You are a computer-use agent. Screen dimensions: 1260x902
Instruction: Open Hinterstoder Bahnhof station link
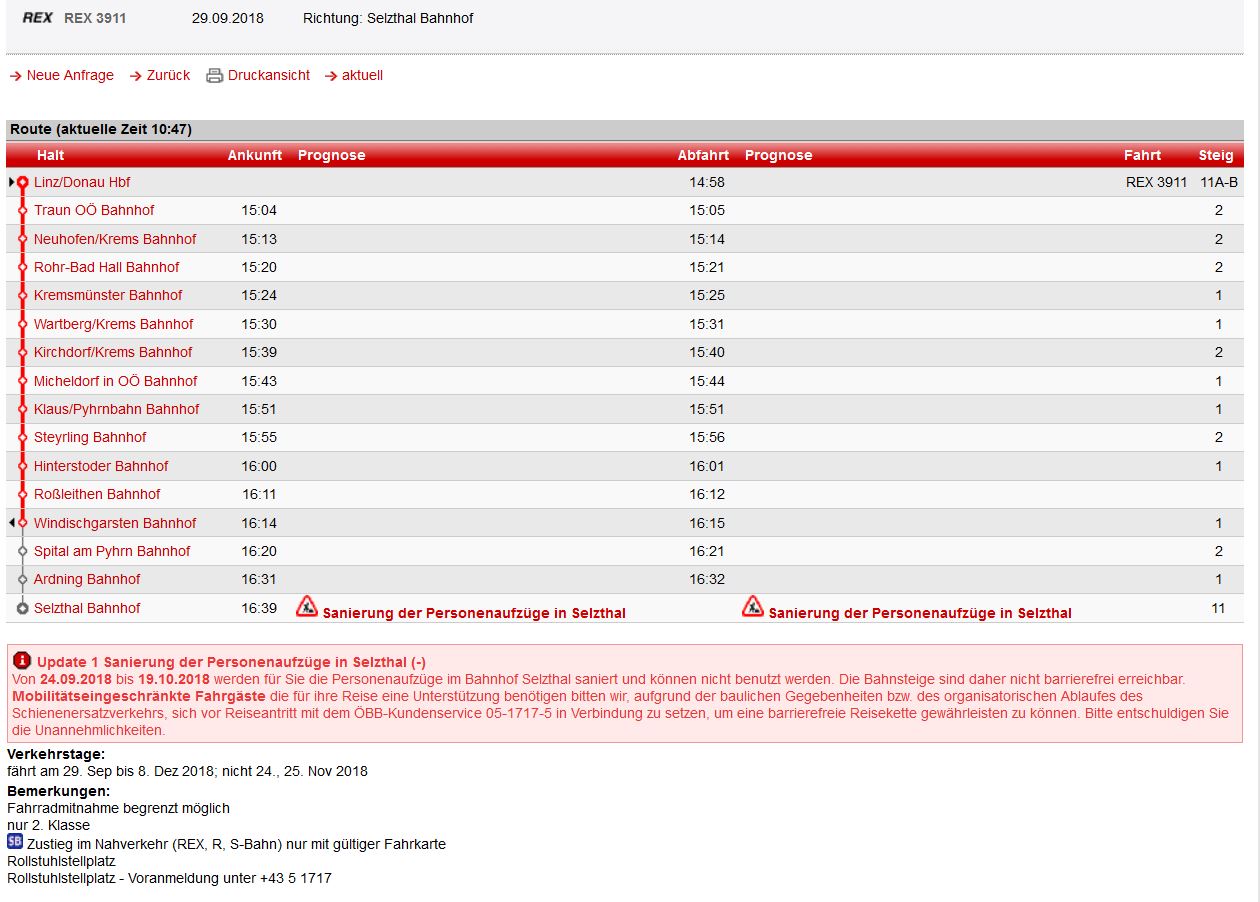coord(101,466)
